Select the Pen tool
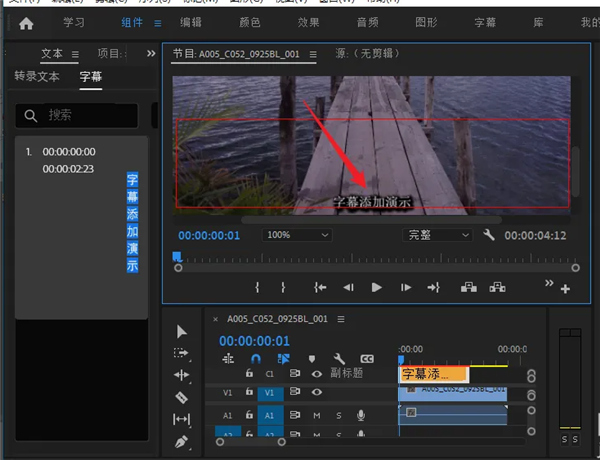600x460 pixels. pos(181,440)
